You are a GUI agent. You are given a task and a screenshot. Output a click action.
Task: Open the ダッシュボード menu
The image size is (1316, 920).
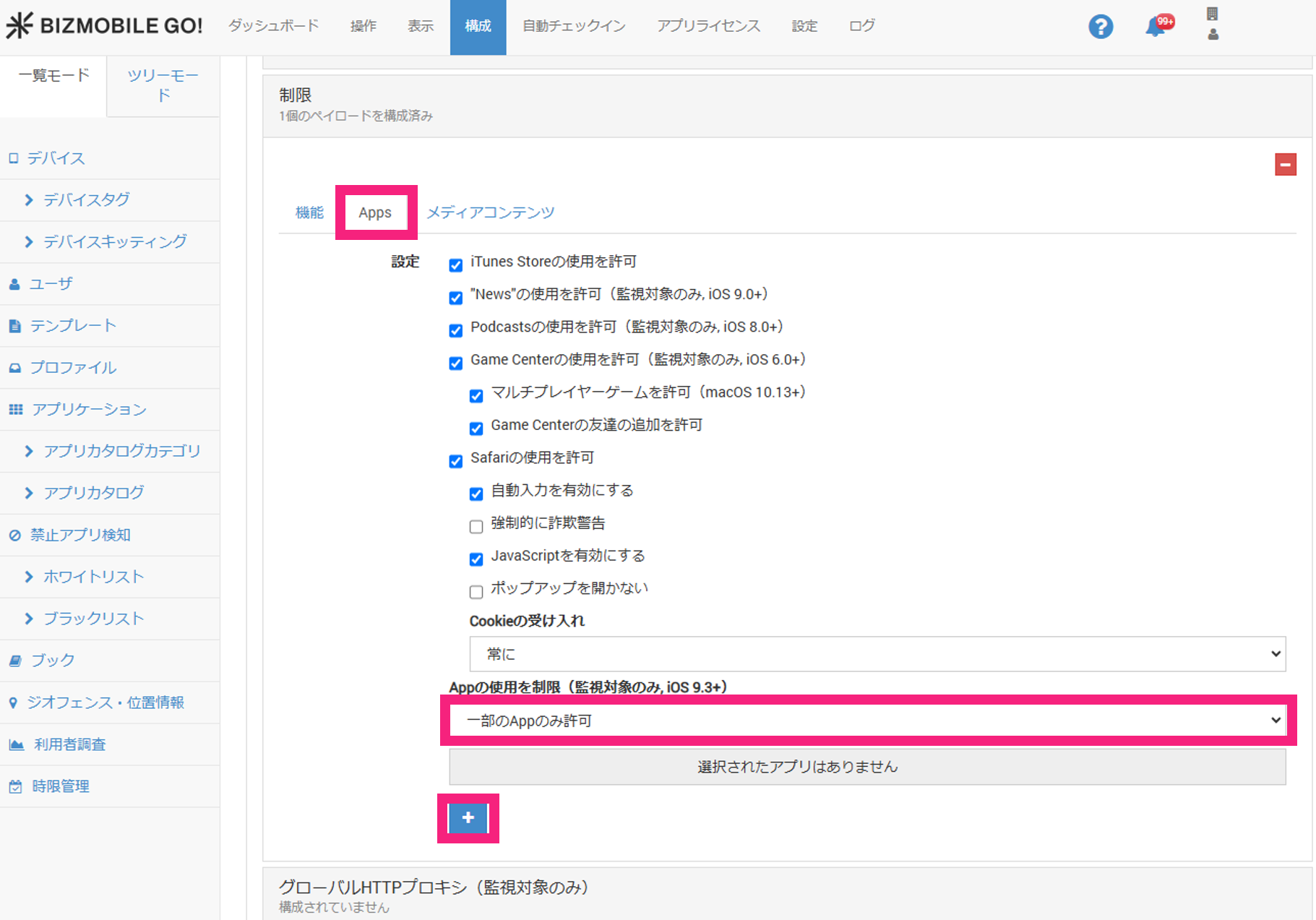click(x=273, y=26)
